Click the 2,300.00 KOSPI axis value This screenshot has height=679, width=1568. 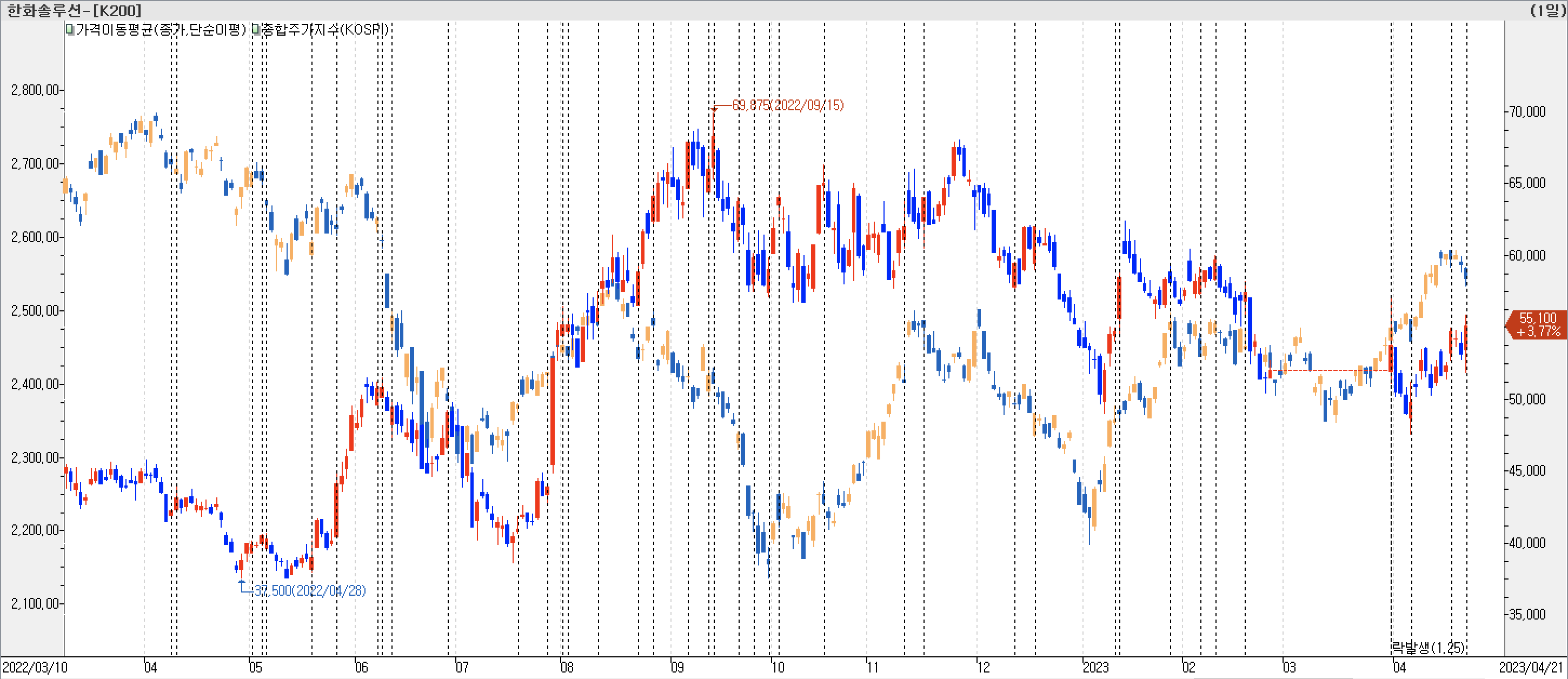pyautogui.click(x=35, y=457)
